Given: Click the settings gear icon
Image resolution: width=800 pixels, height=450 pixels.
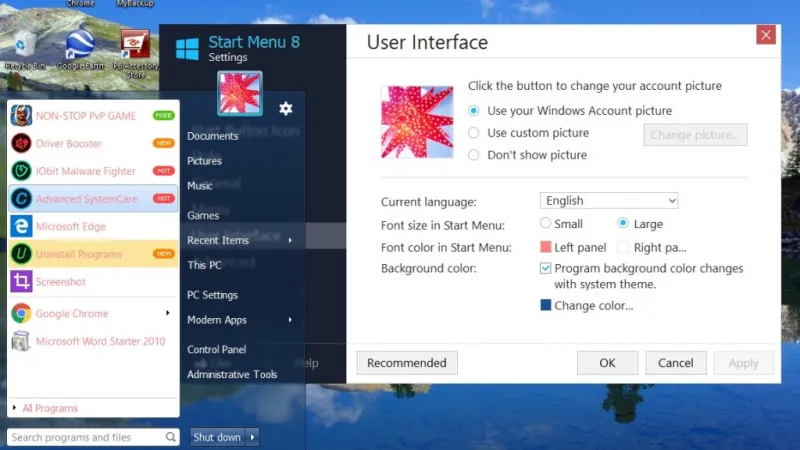Looking at the screenshot, I should pyautogui.click(x=286, y=108).
